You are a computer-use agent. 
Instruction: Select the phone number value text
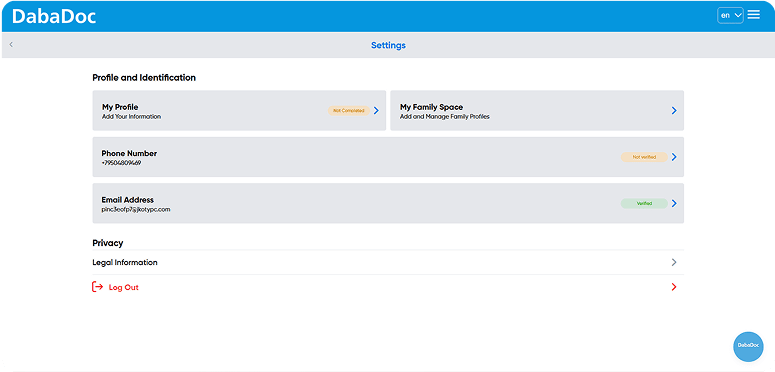tap(121, 163)
